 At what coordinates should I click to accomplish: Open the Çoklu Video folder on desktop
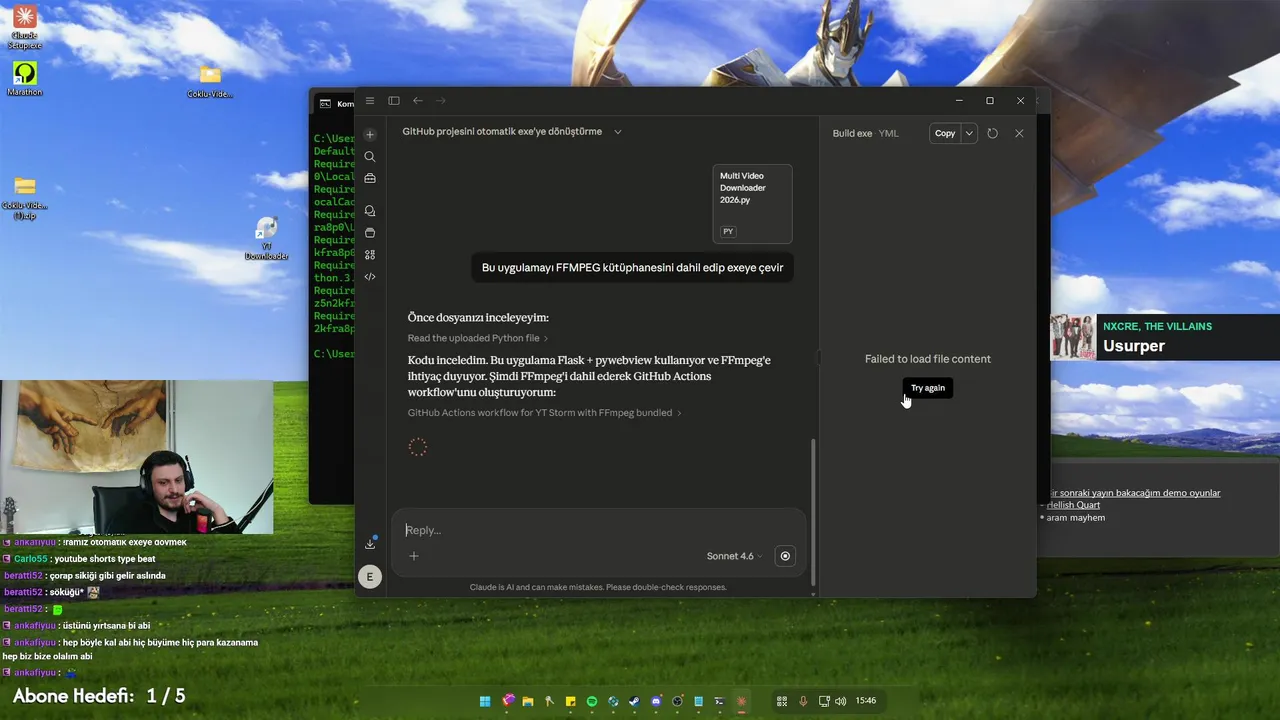210,81
